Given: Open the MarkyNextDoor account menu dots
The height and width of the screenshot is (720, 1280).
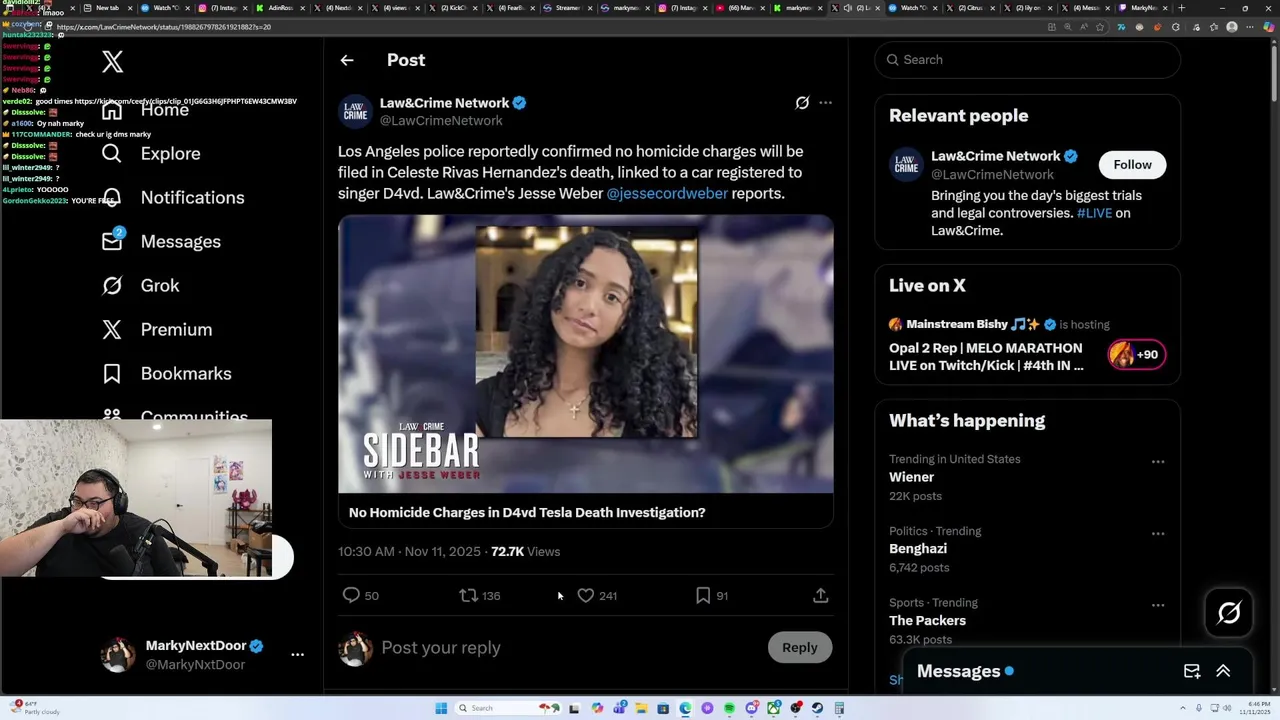Looking at the screenshot, I should [297, 654].
